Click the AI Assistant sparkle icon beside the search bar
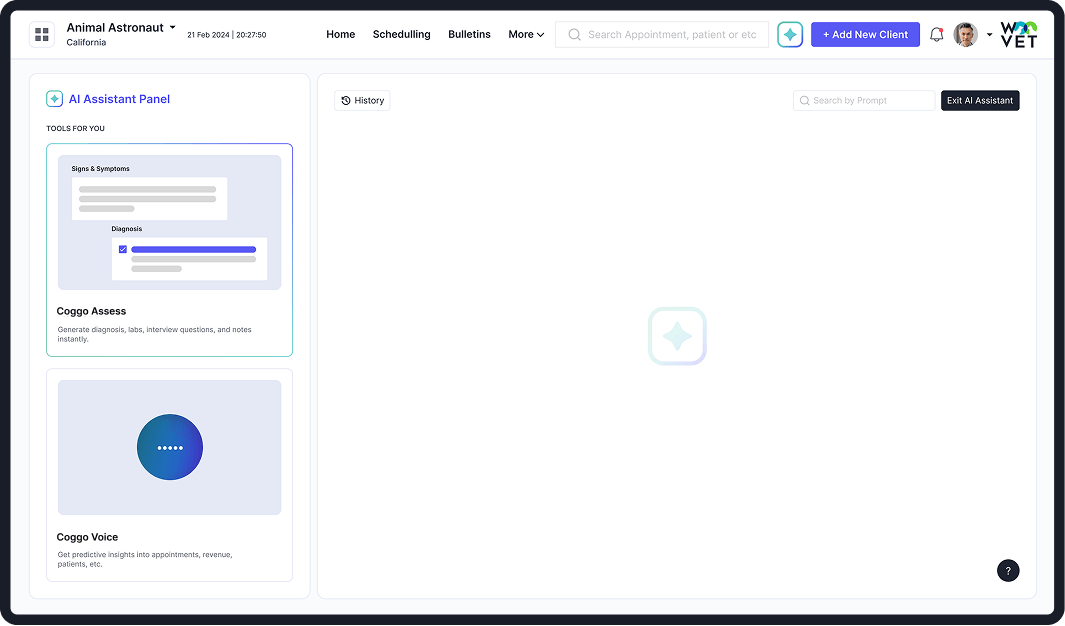The height and width of the screenshot is (626, 1065). click(x=789, y=34)
